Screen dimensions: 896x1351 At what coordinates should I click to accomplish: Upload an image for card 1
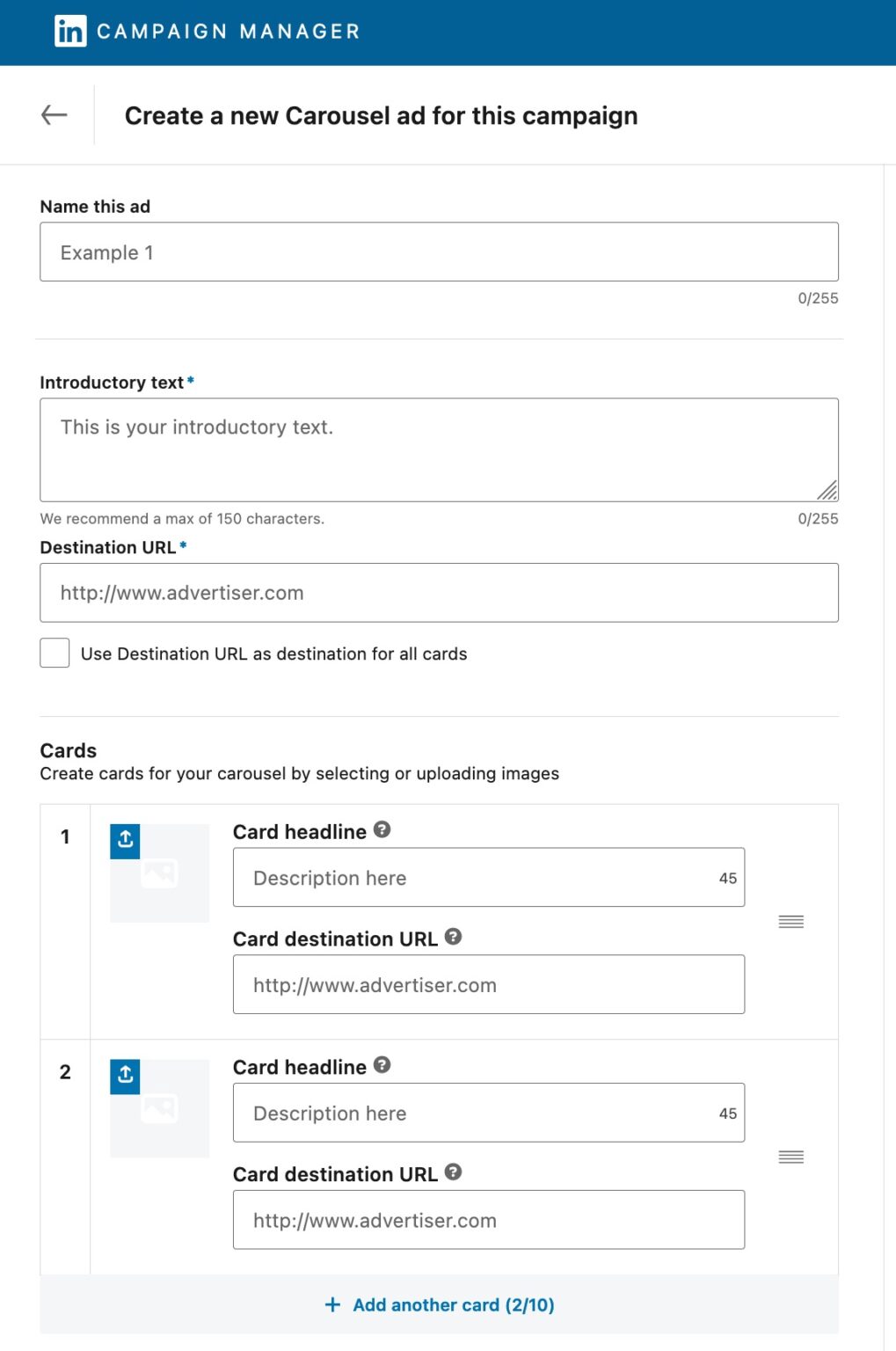point(124,841)
